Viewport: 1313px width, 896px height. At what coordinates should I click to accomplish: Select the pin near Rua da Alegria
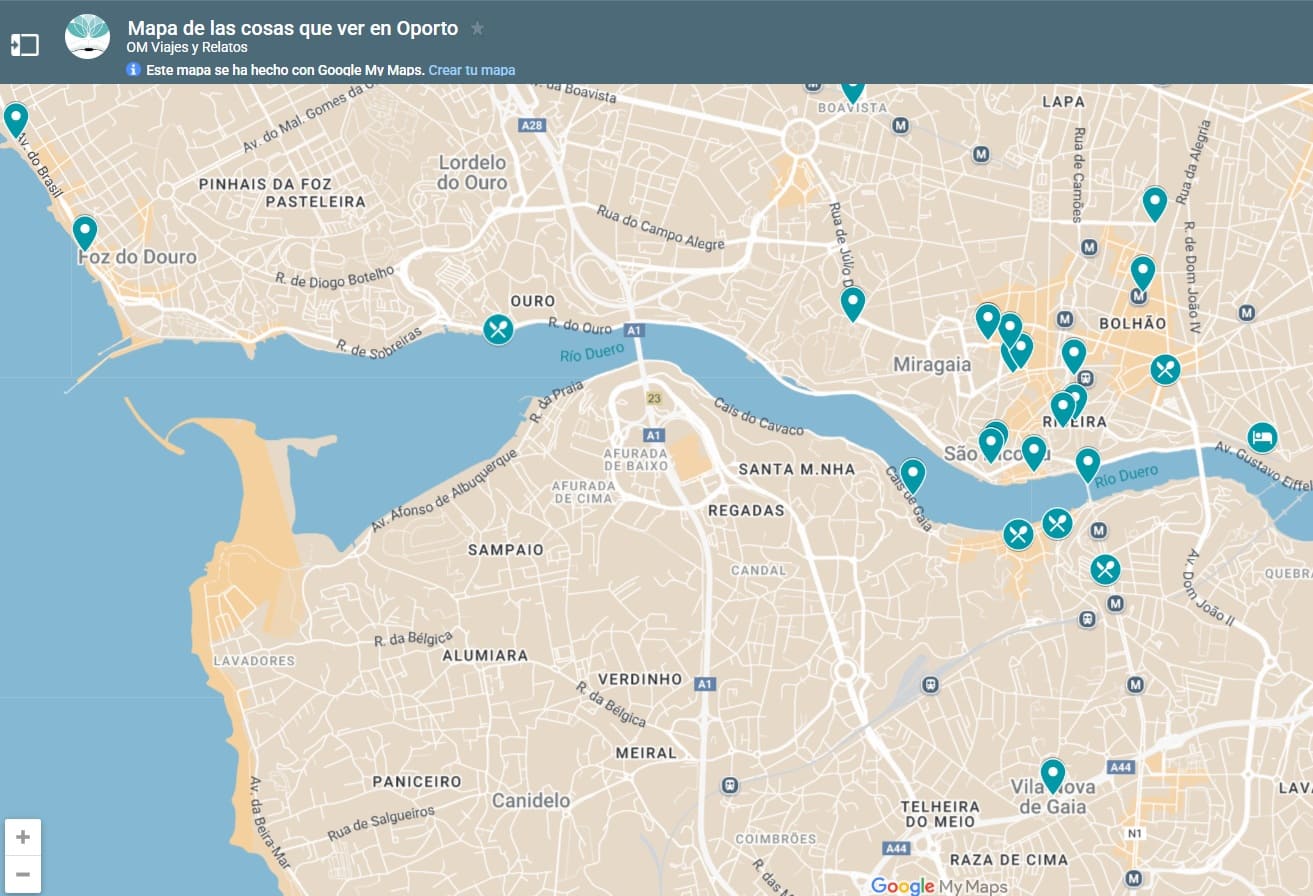1155,203
